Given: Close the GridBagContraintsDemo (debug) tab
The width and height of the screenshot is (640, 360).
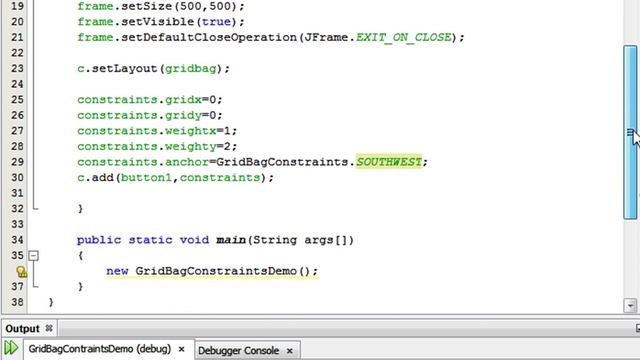Looking at the screenshot, I should point(182,349).
